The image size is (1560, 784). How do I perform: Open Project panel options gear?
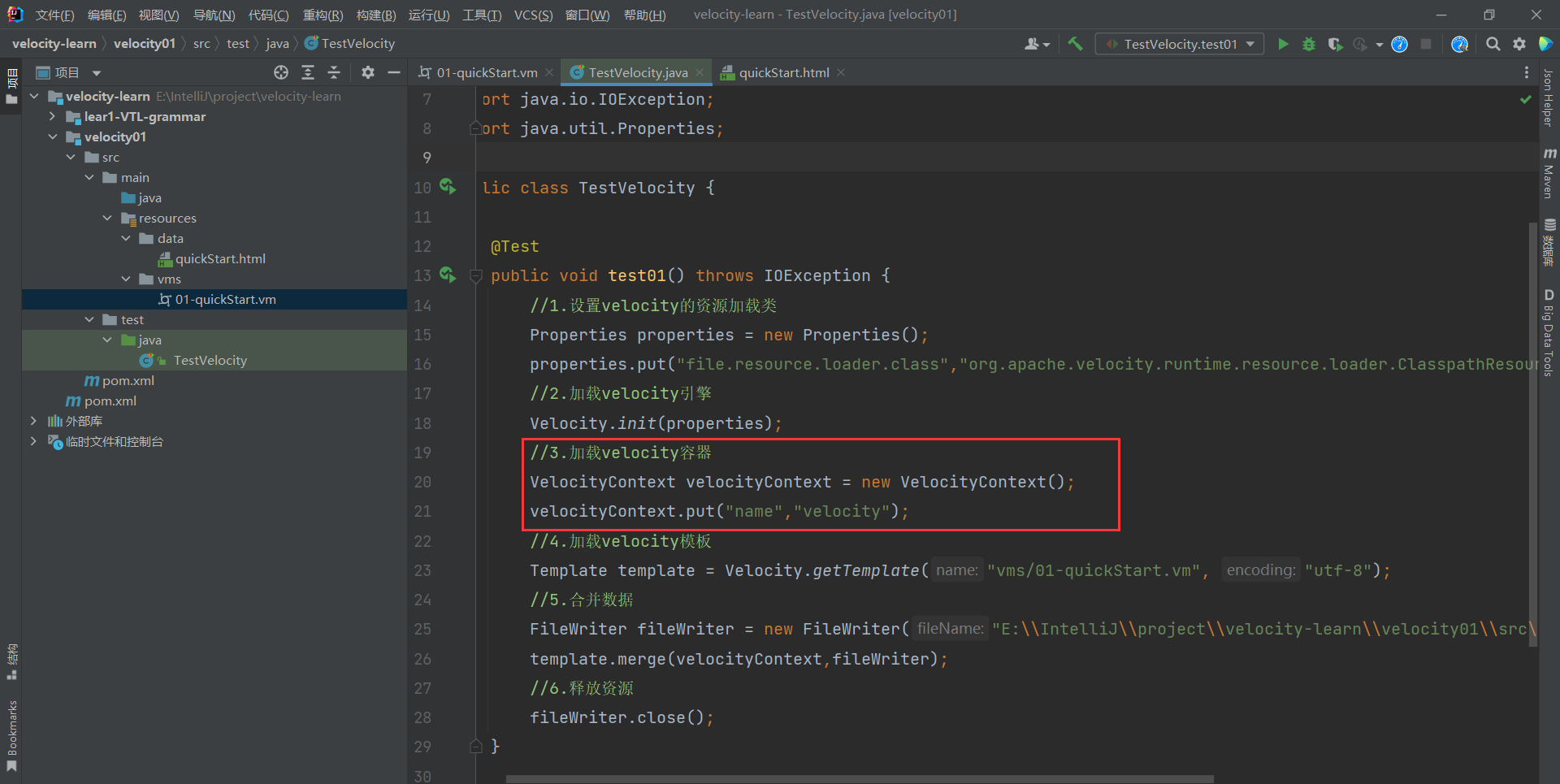point(368,72)
